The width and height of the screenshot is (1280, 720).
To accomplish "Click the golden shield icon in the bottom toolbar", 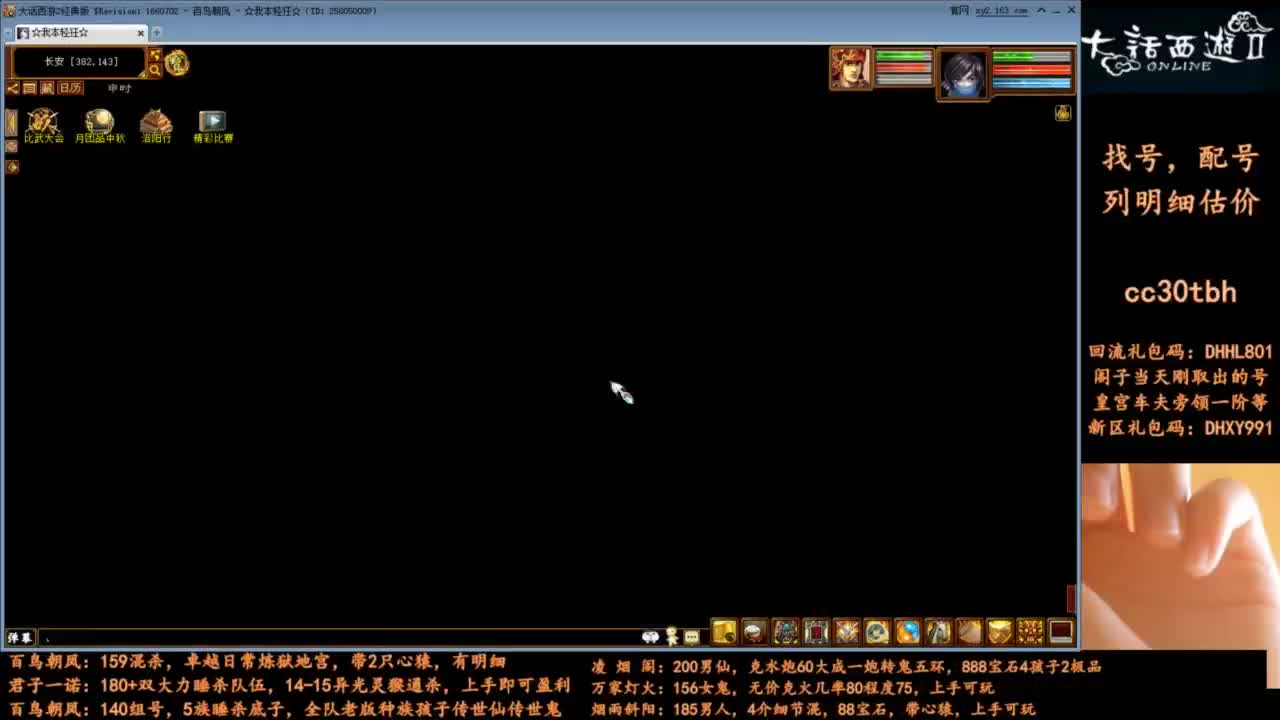I will coord(1000,632).
